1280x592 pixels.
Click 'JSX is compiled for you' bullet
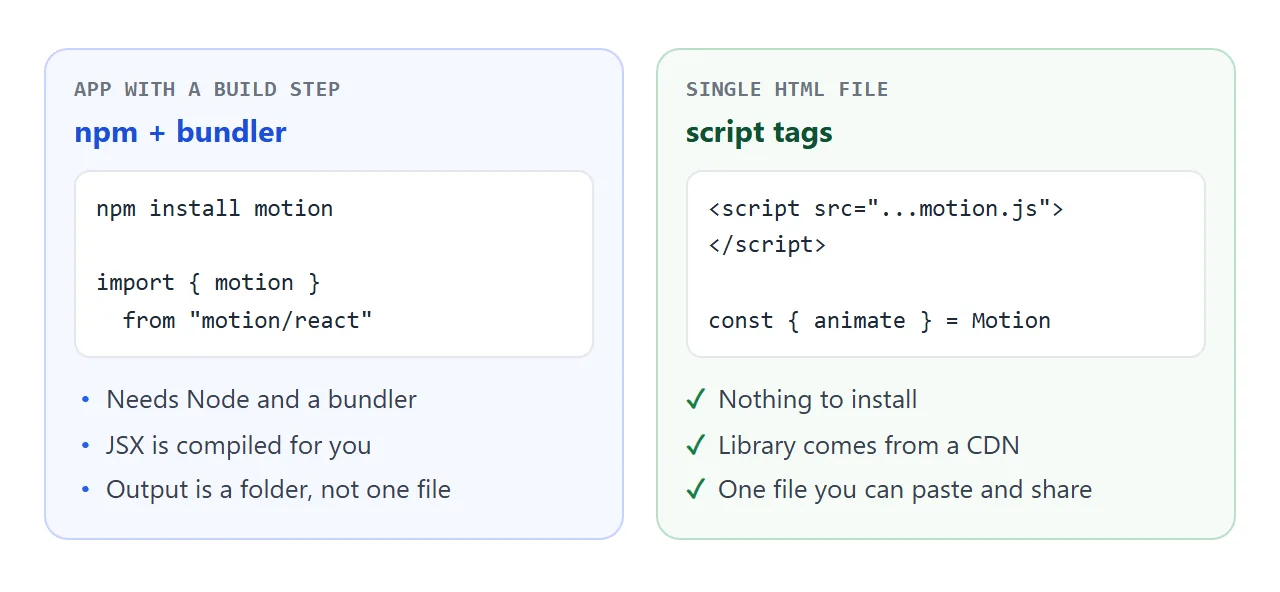pyautogui.click(x=239, y=445)
